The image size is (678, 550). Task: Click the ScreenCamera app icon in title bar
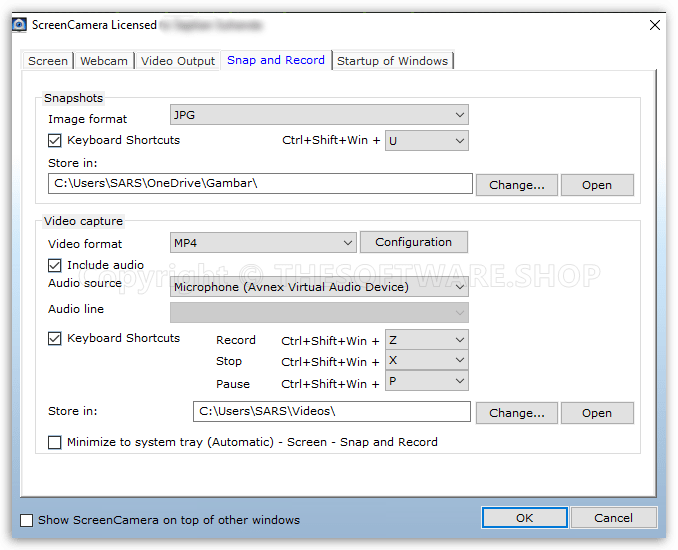[19, 25]
